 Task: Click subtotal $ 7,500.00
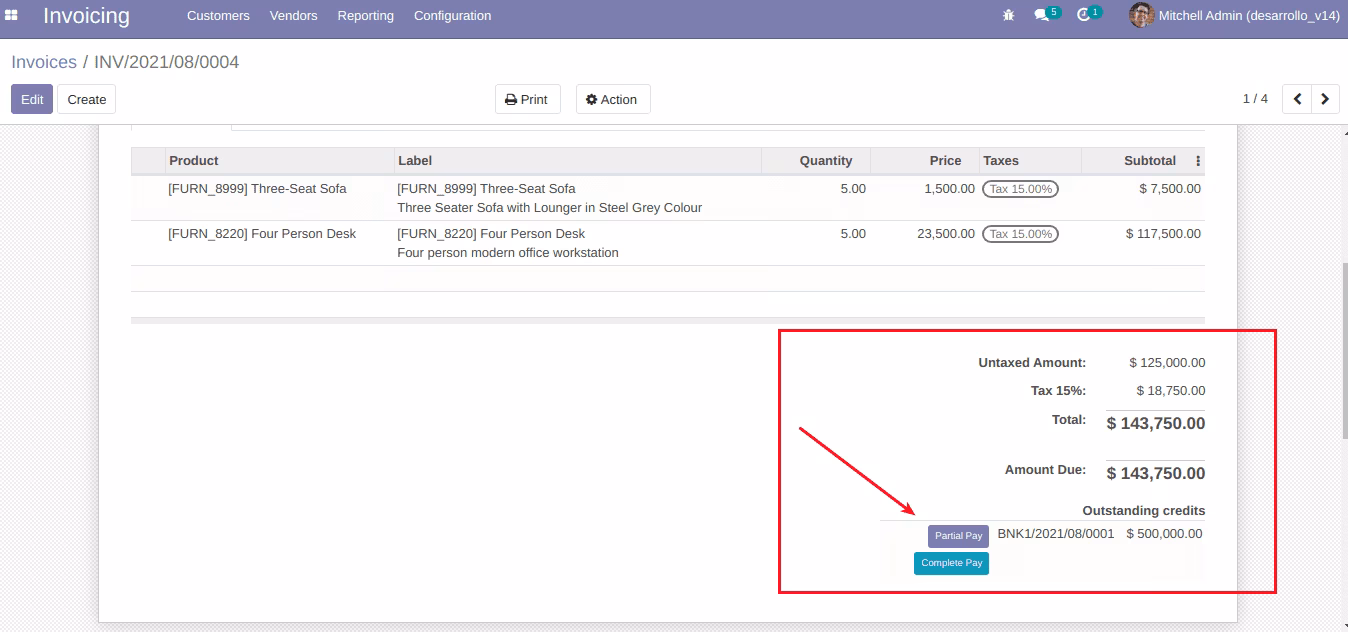[1170, 188]
